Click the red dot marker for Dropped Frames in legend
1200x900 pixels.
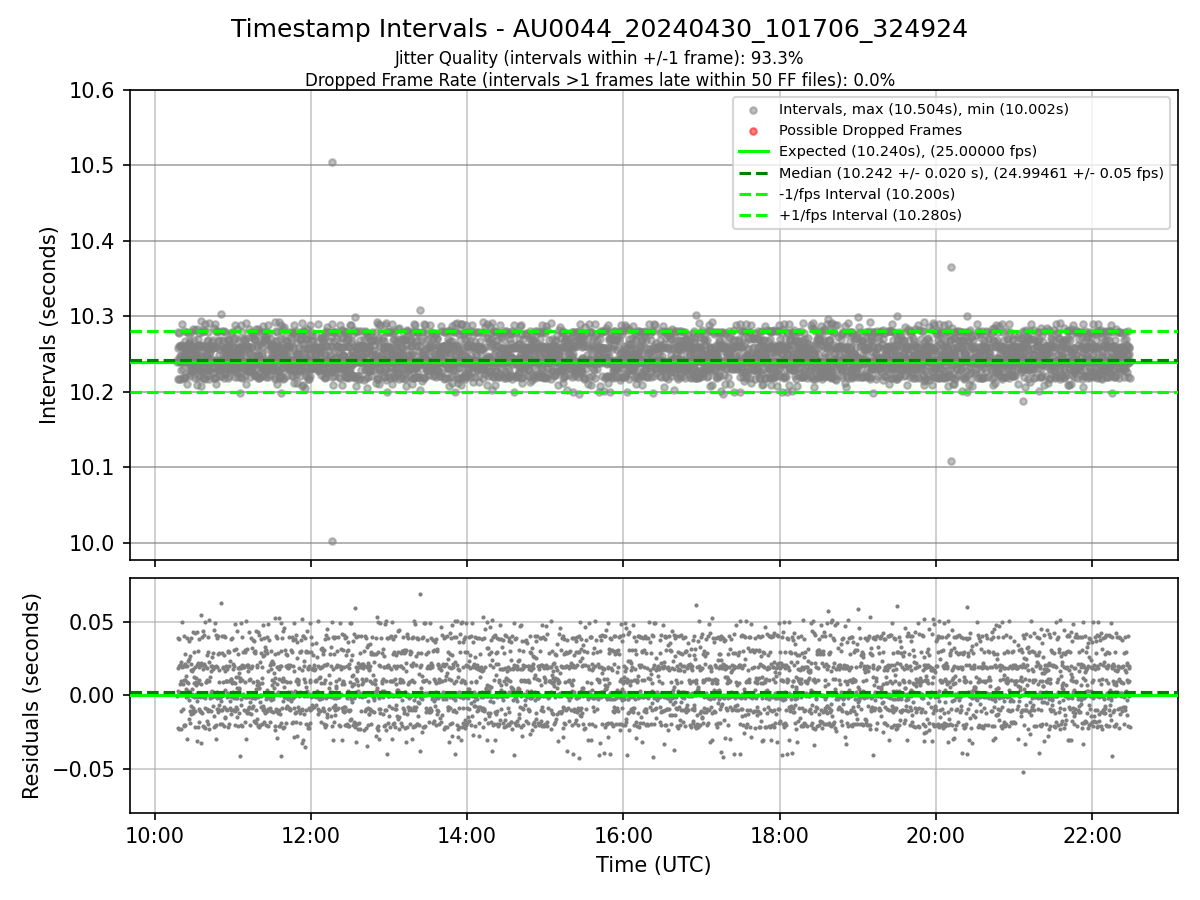pos(754,130)
